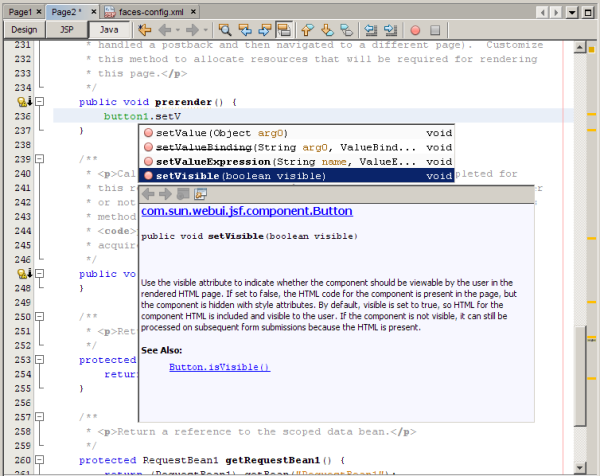Find the previous occurrence
The image size is (600, 476).
[245, 30]
